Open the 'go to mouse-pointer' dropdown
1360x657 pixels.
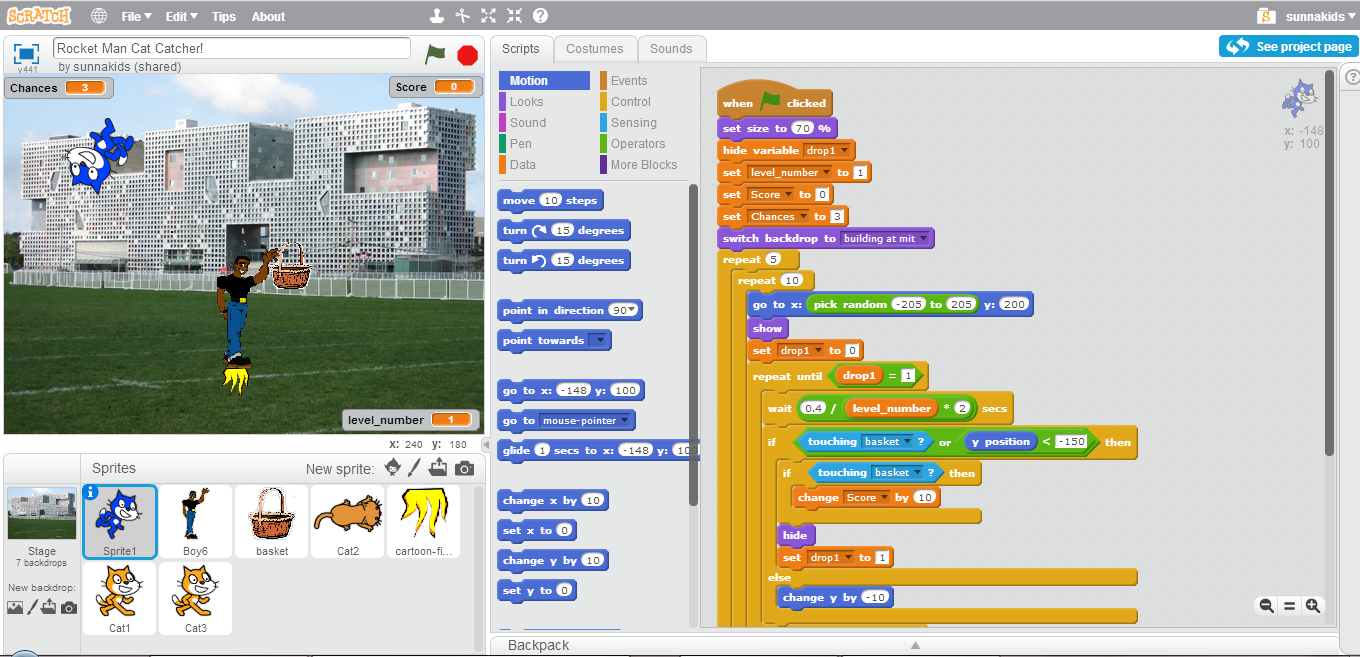(625, 421)
